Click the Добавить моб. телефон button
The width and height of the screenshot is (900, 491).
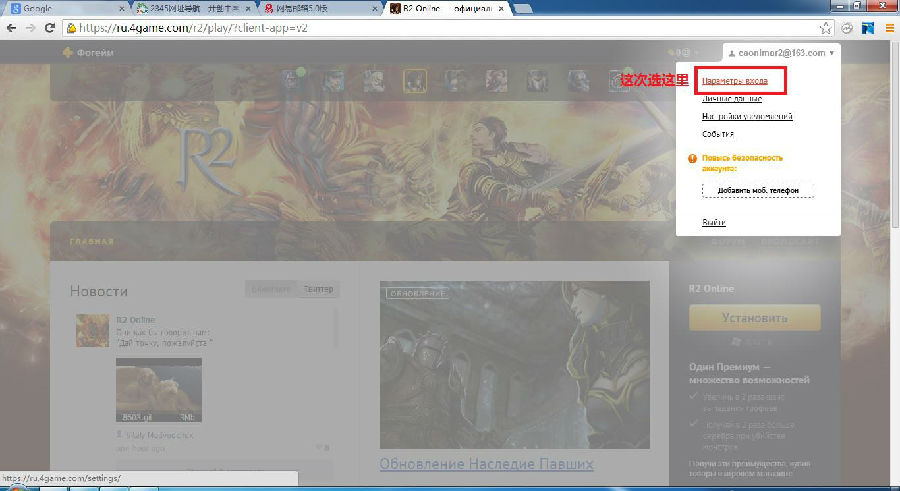pos(757,190)
